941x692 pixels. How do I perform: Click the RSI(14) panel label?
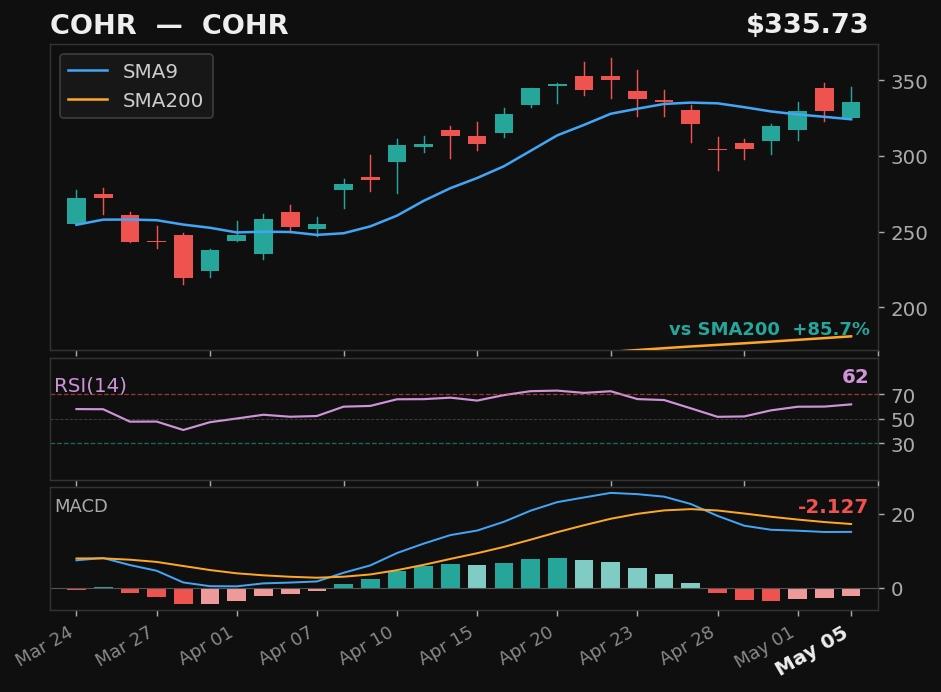pyautogui.click(x=91, y=385)
